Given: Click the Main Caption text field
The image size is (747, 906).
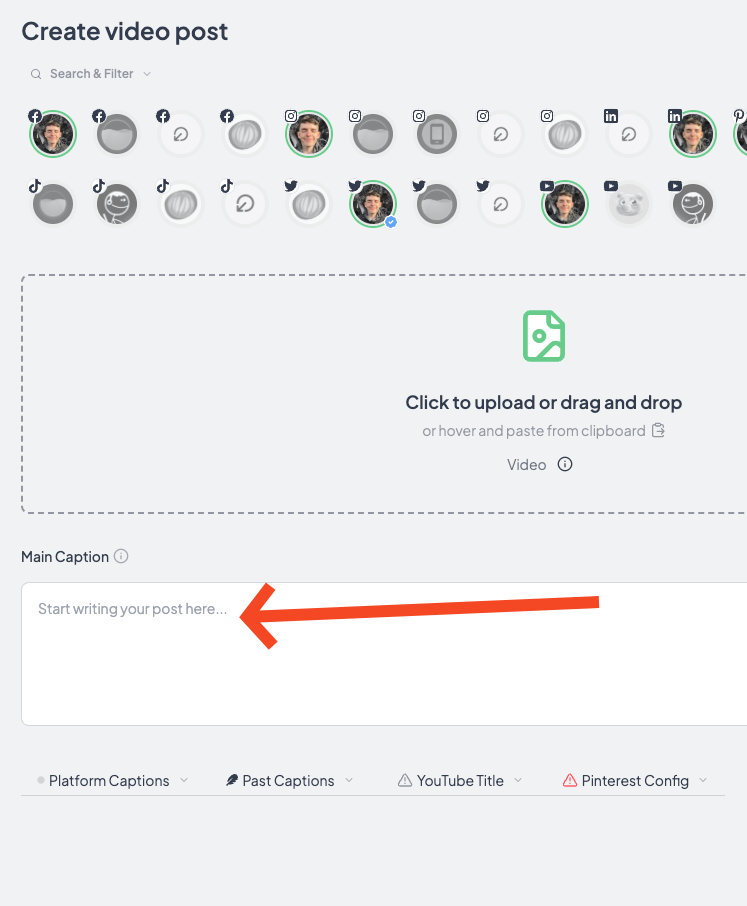Looking at the screenshot, I should click(x=384, y=653).
